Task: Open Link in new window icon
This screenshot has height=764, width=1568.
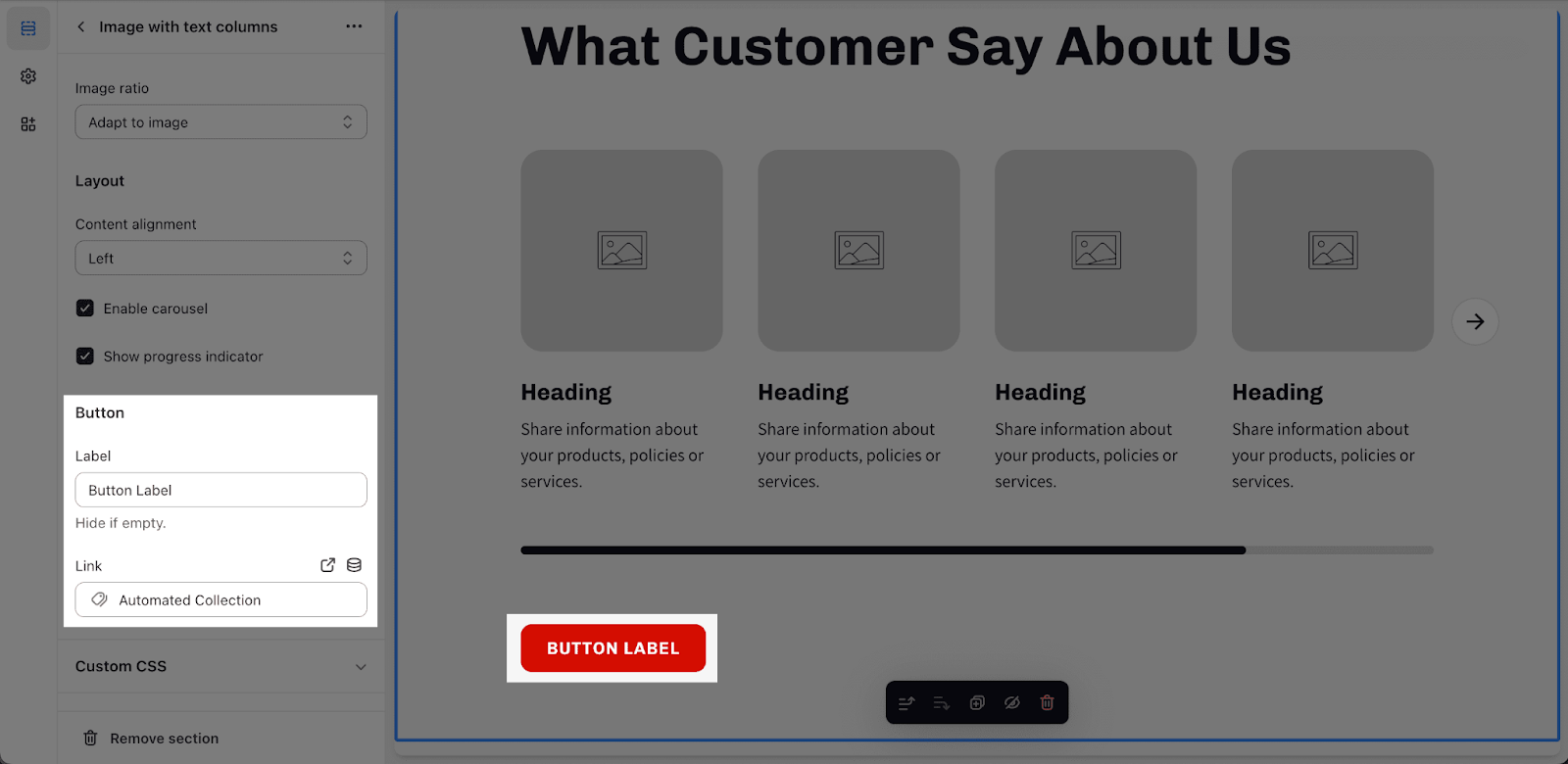Action: tap(328, 565)
